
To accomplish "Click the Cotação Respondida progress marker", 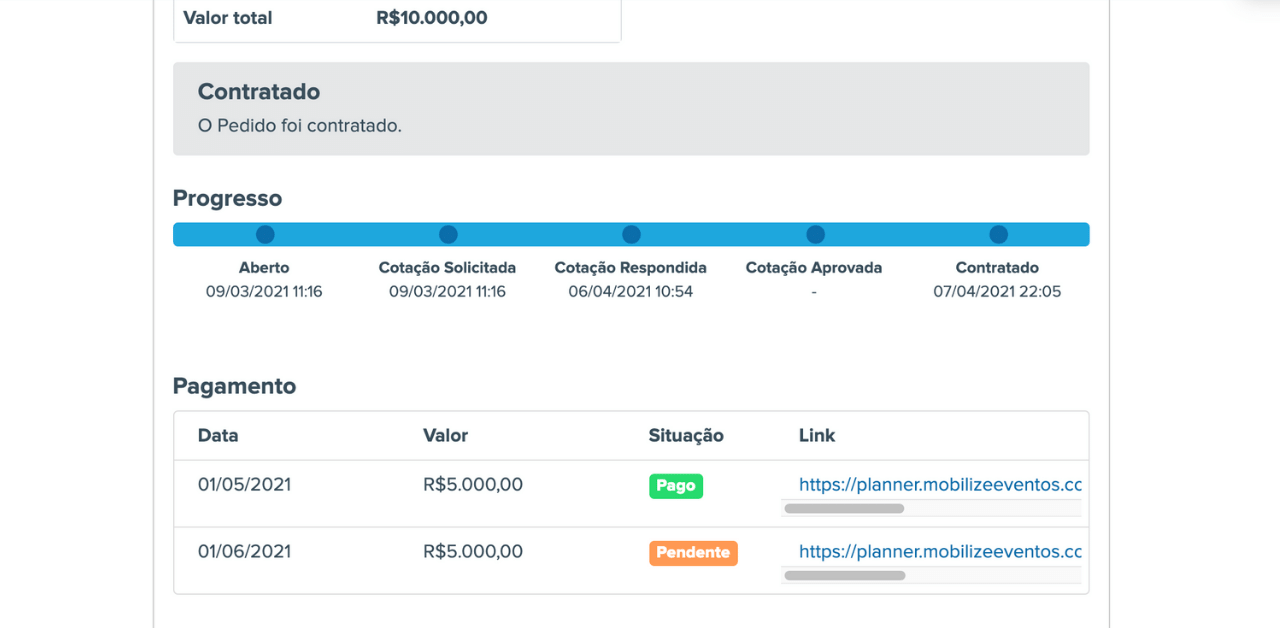I will pyautogui.click(x=631, y=234).
